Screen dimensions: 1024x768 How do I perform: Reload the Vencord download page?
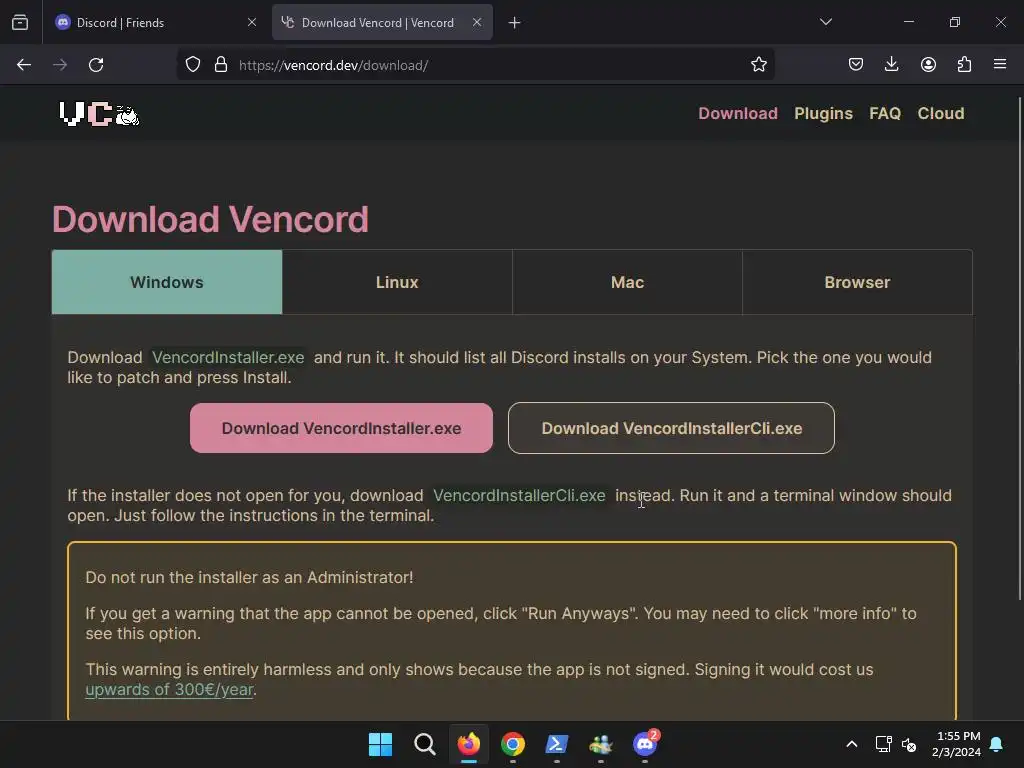[96, 65]
